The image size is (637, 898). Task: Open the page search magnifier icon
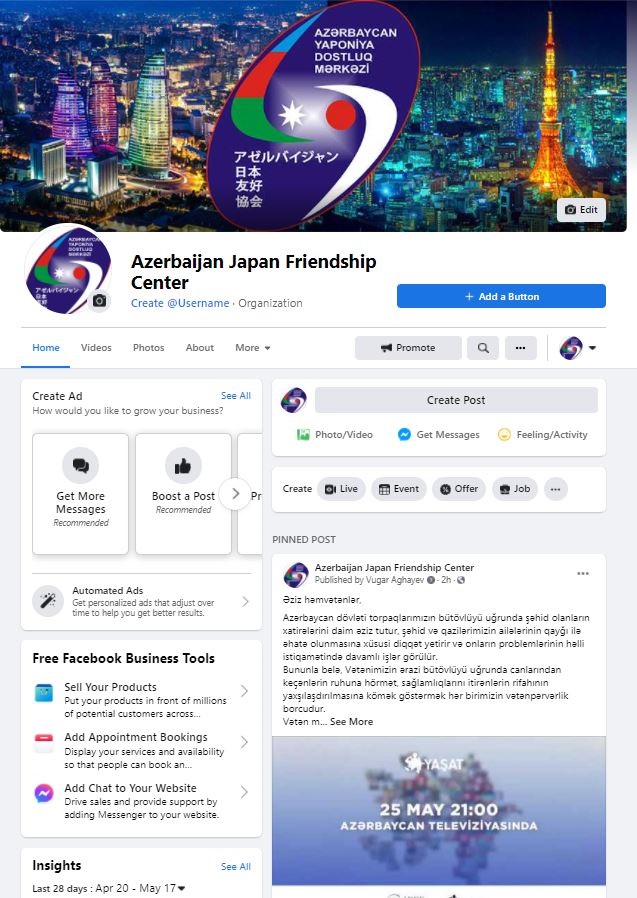pos(483,348)
